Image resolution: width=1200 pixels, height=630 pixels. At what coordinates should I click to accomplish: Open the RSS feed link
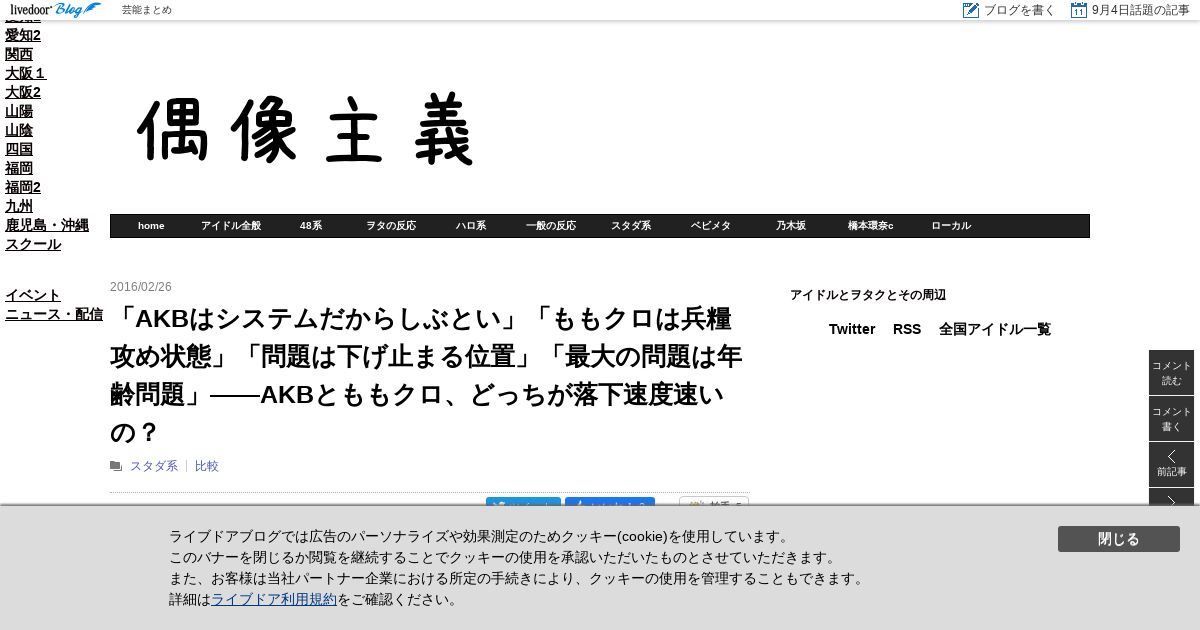coord(907,329)
